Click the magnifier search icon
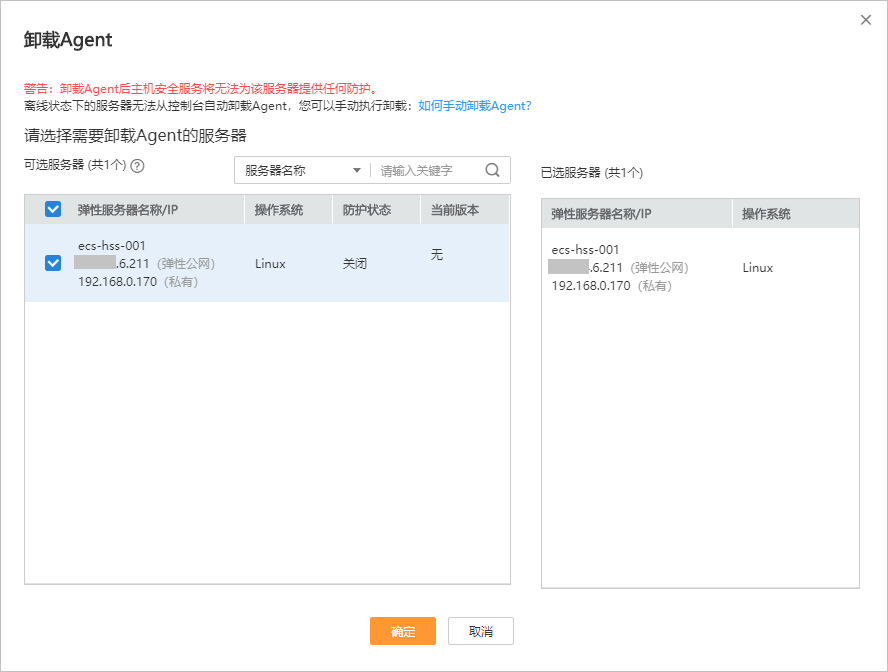 (x=492, y=170)
